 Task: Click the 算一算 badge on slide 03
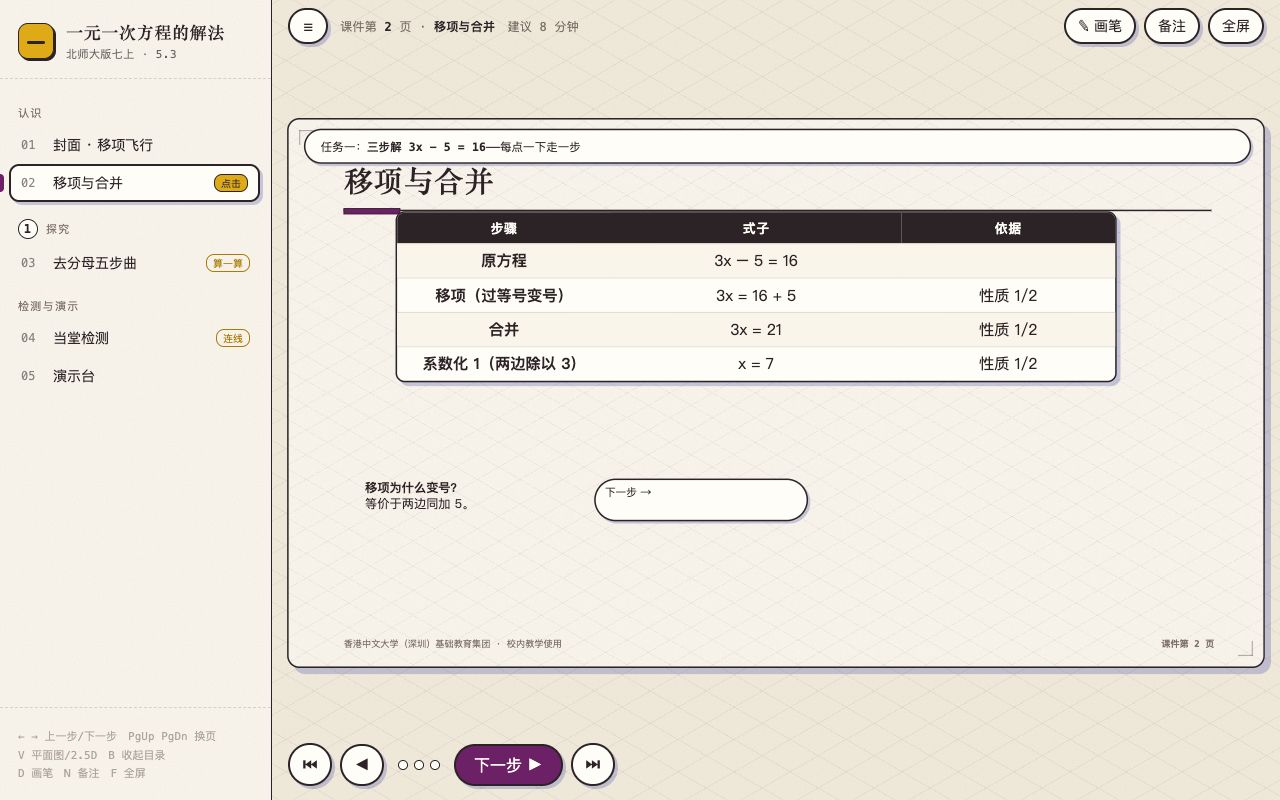coord(228,263)
